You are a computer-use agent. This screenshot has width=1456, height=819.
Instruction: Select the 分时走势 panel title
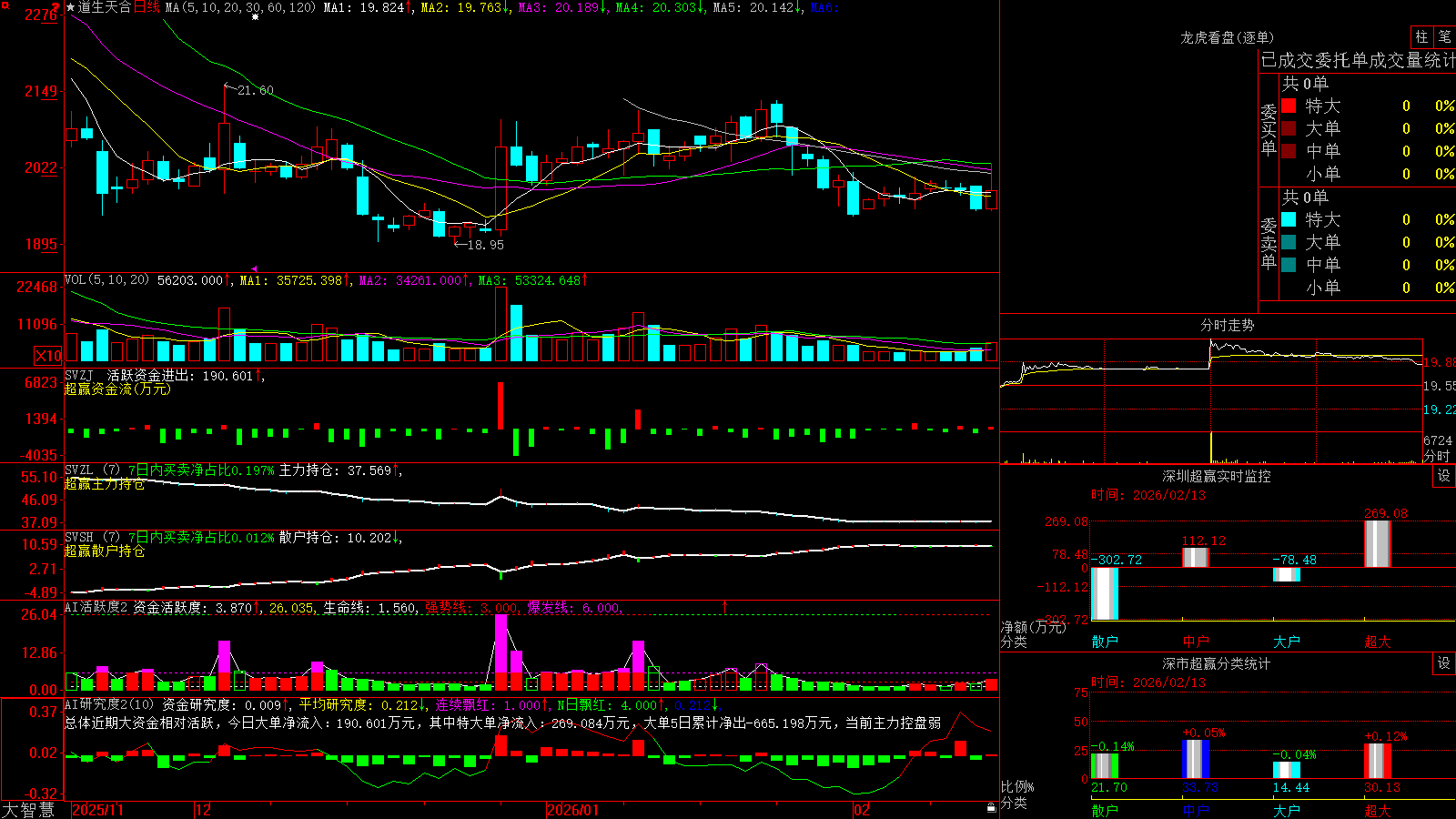coord(1227,325)
